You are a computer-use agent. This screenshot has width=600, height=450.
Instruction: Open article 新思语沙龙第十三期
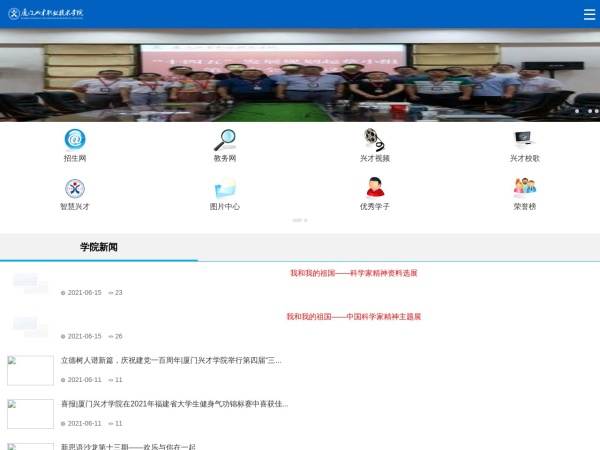tap(128, 447)
